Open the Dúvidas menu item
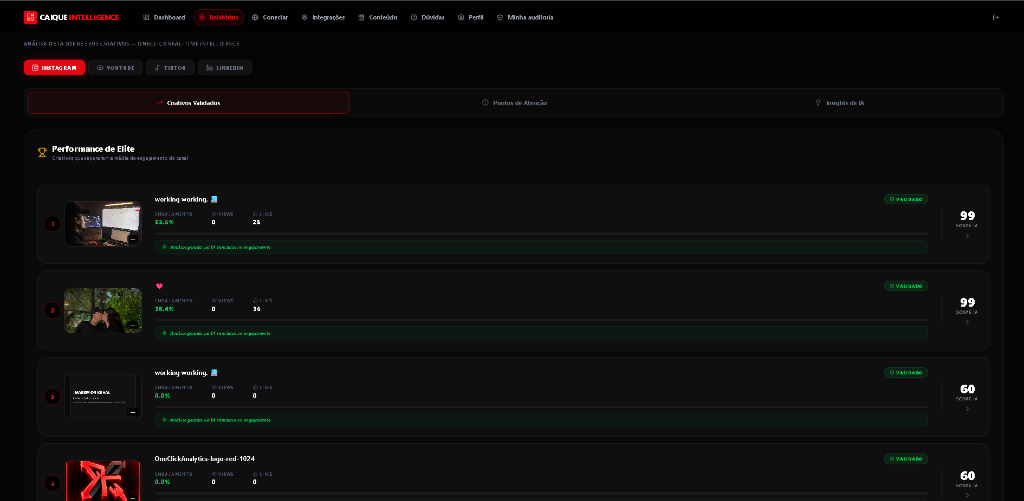Screen dimensions: 1024x501 pyautogui.click(x=428, y=18)
